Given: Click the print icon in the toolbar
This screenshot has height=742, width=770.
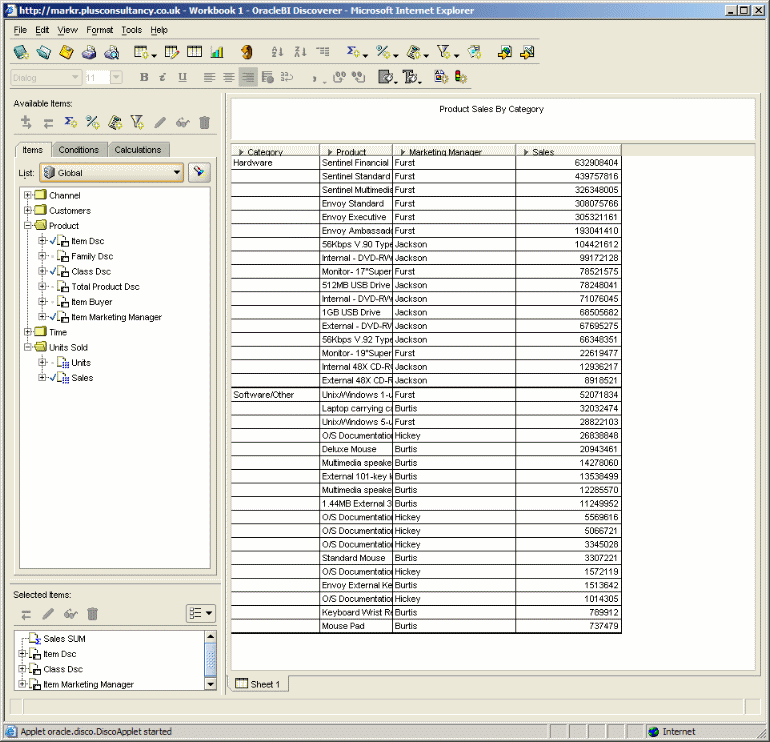Looking at the screenshot, I should [89, 53].
